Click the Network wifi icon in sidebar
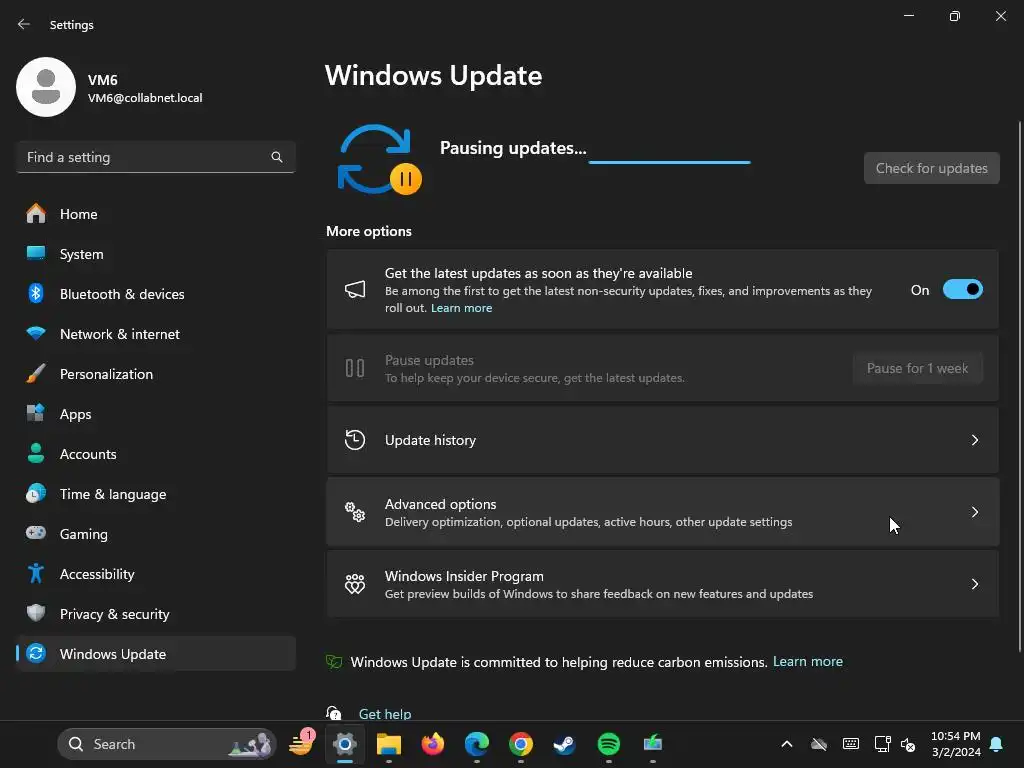The width and height of the screenshot is (1024, 768). pos(36,333)
